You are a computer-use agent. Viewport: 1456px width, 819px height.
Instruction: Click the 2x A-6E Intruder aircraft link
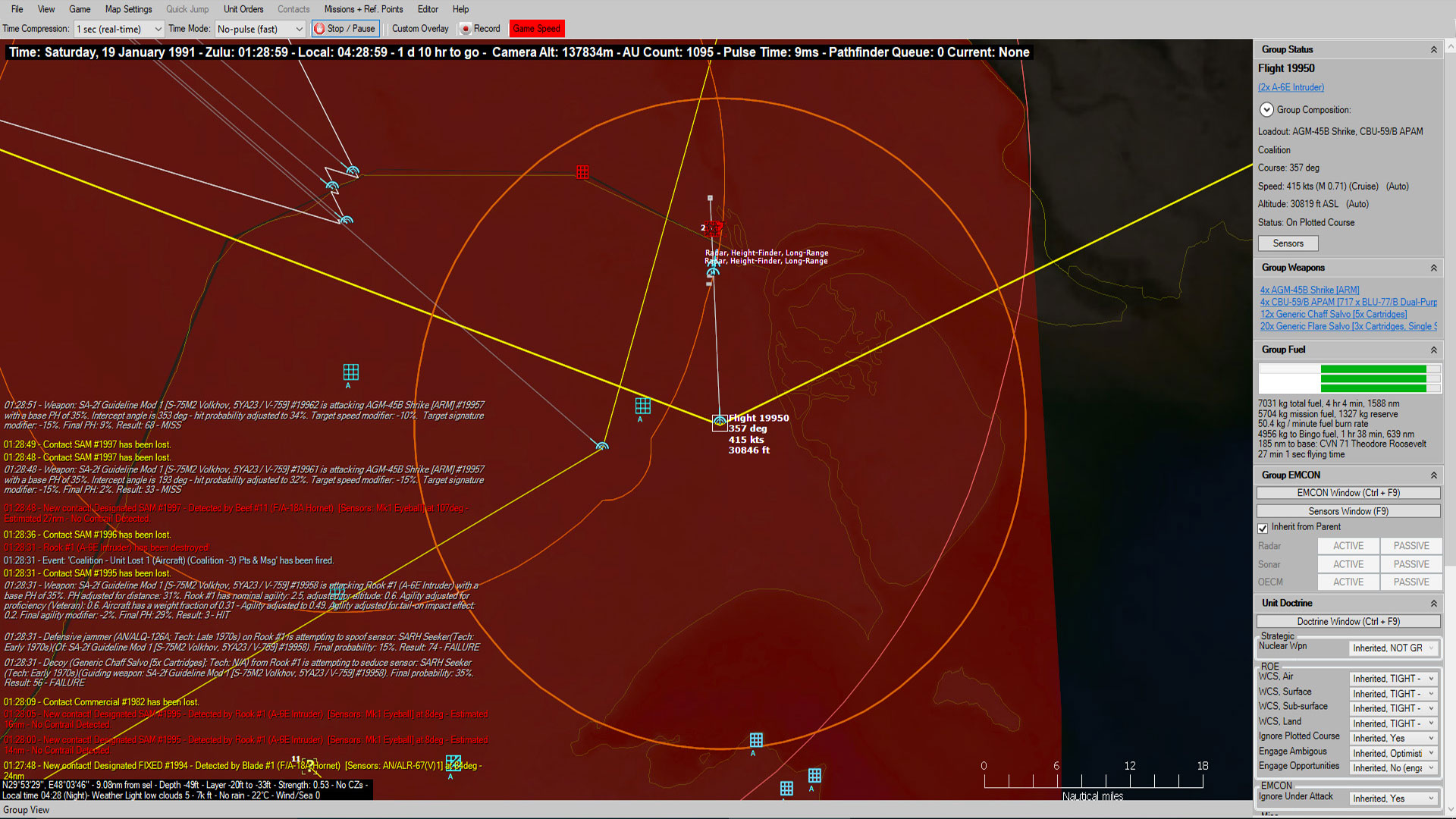tap(1291, 87)
